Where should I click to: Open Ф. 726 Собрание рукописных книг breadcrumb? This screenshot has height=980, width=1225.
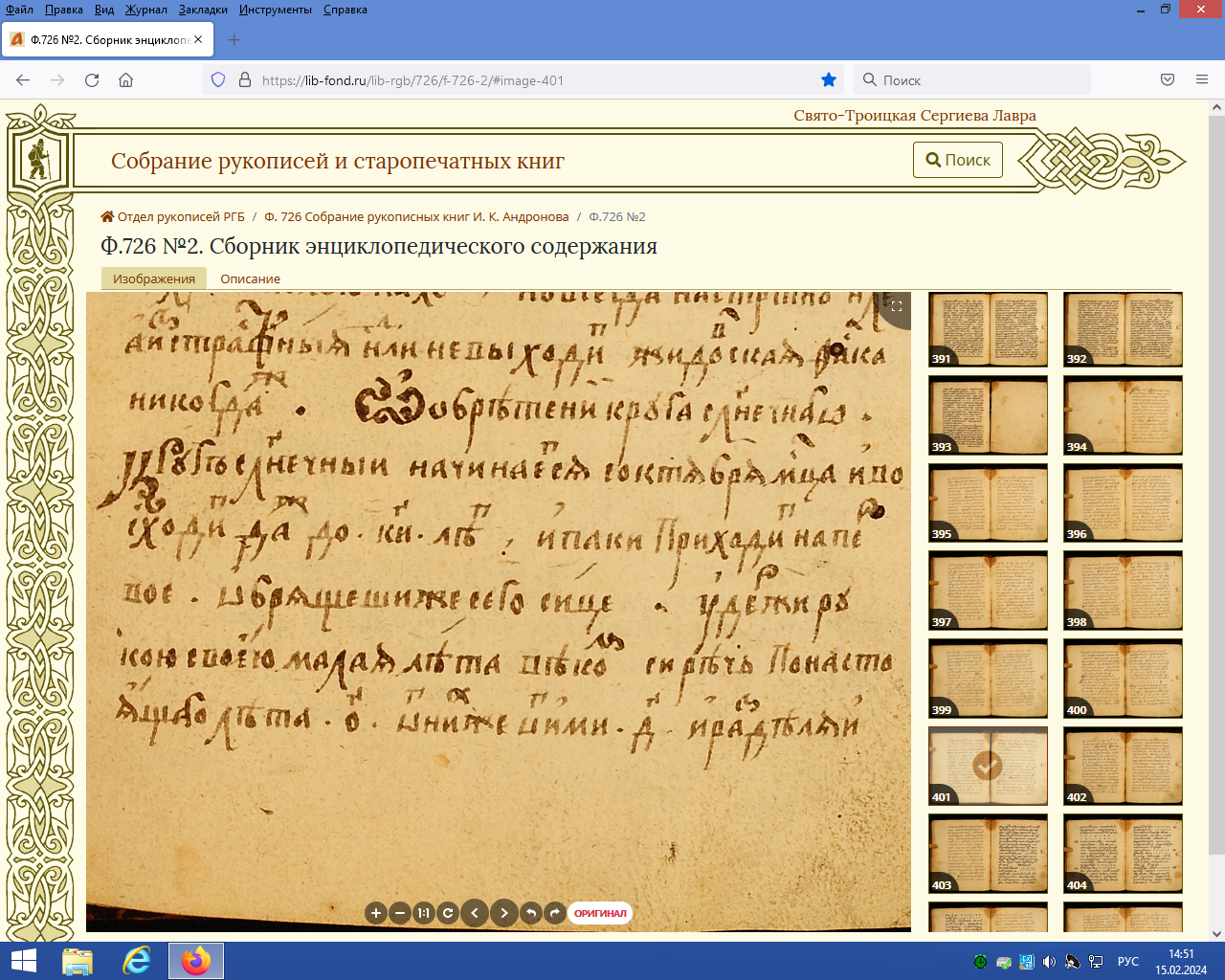pos(416,216)
